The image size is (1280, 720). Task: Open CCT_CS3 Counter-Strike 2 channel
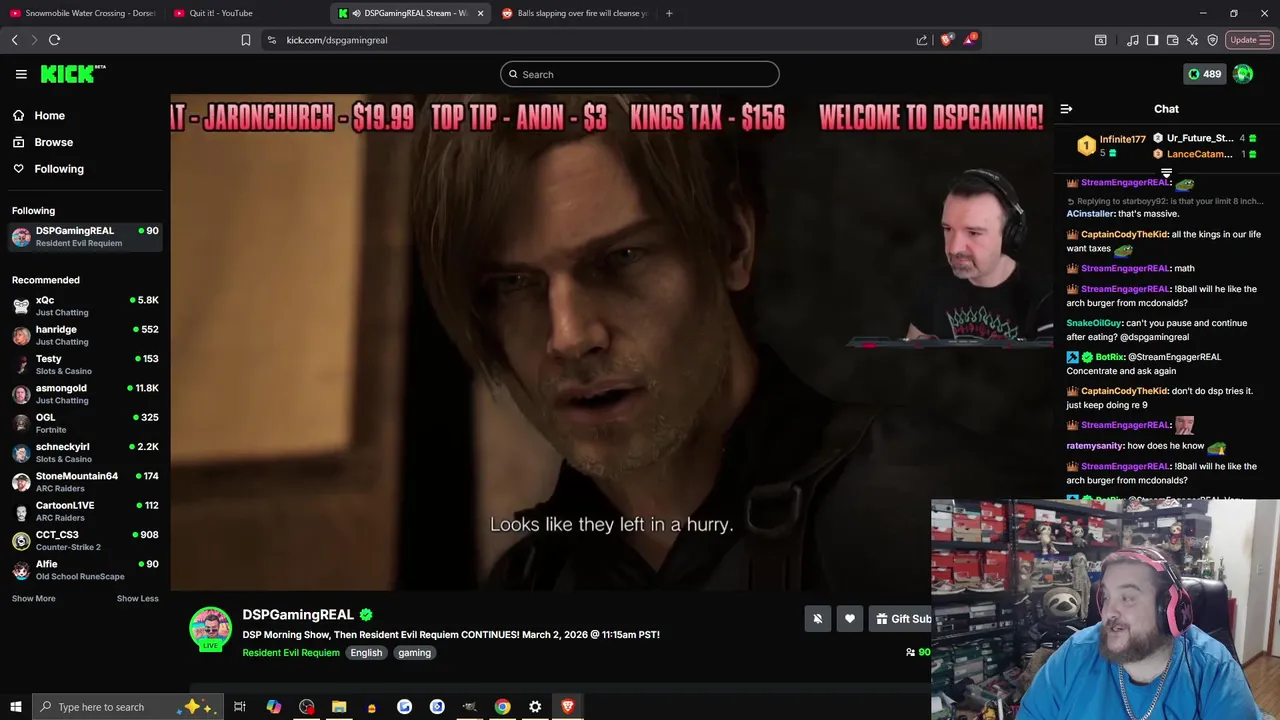click(85, 540)
